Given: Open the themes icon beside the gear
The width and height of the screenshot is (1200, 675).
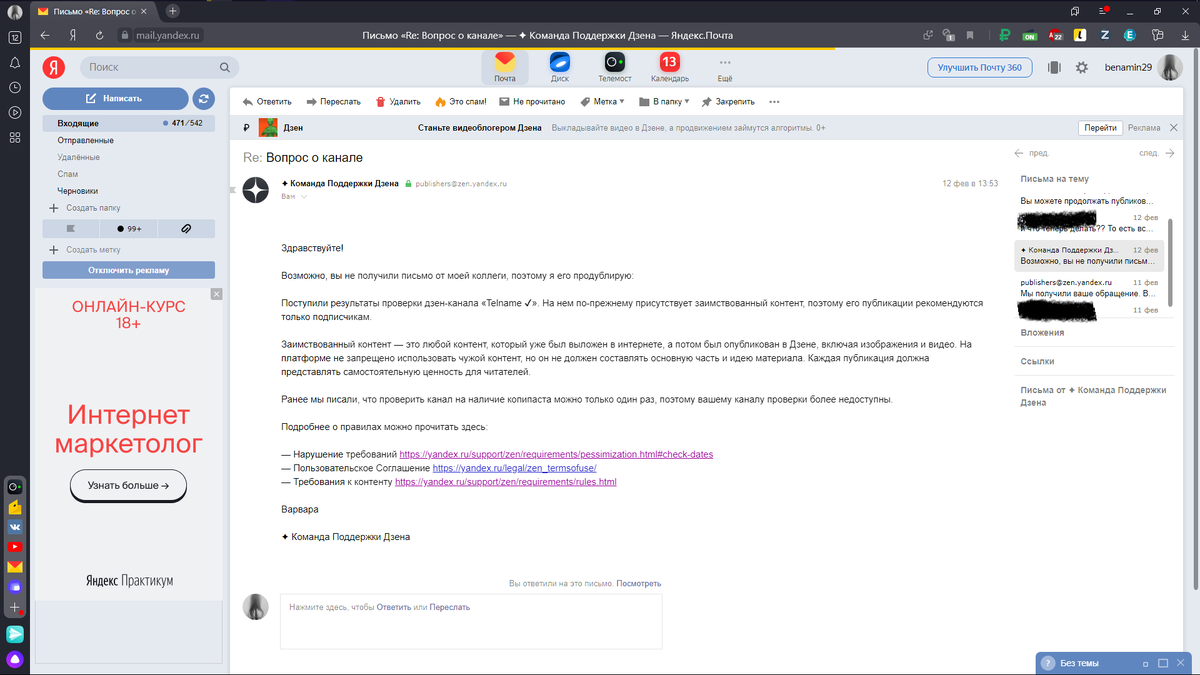Looking at the screenshot, I should point(1054,67).
